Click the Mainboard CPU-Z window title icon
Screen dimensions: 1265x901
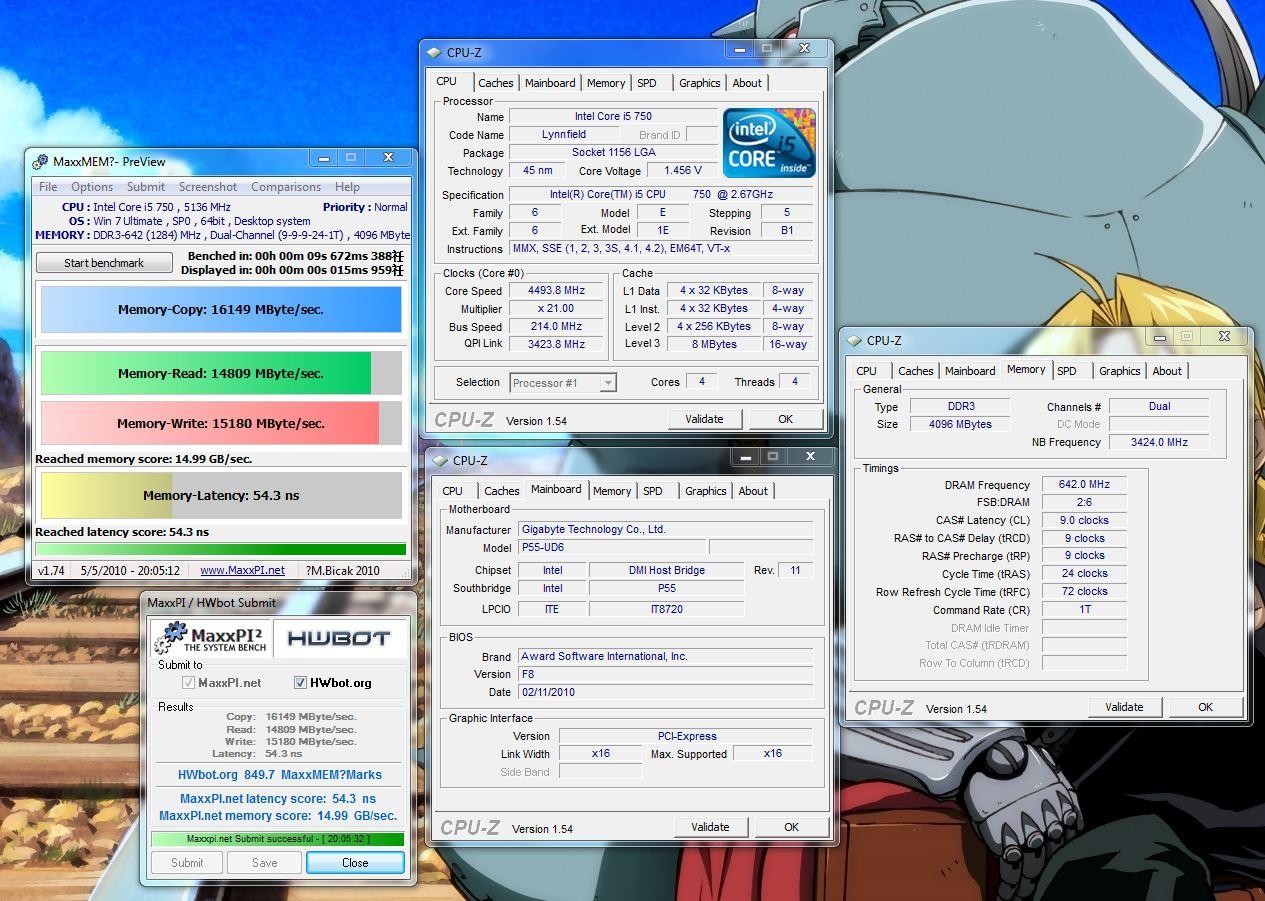[x=440, y=461]
